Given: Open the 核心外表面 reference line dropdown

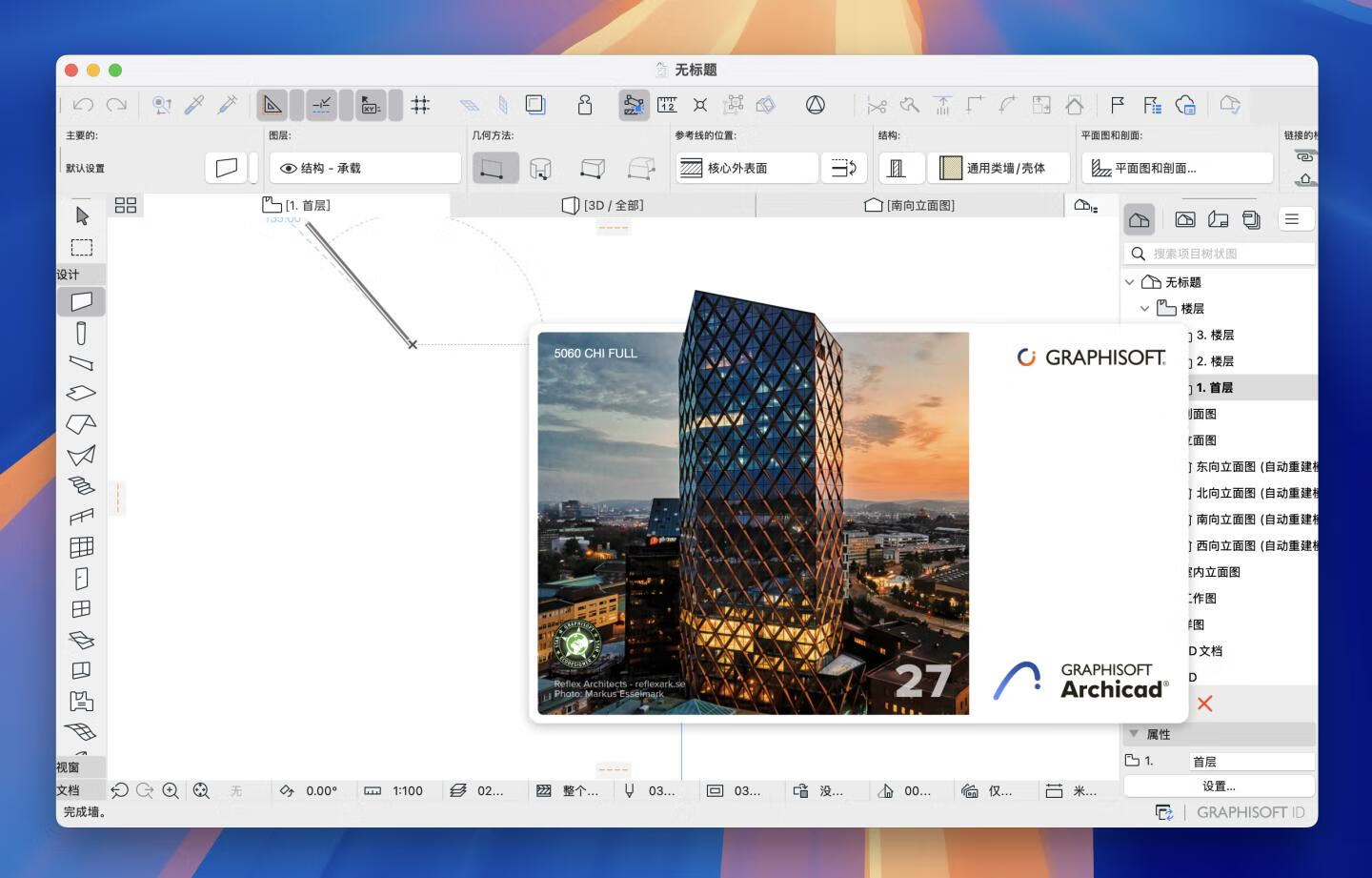Looking at the screenshot, I should (x=747, y=168).
